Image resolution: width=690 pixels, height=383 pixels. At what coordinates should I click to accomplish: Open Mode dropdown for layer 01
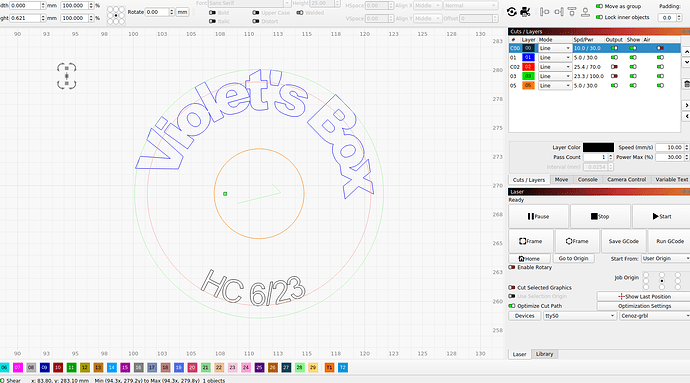pos(554,58)
